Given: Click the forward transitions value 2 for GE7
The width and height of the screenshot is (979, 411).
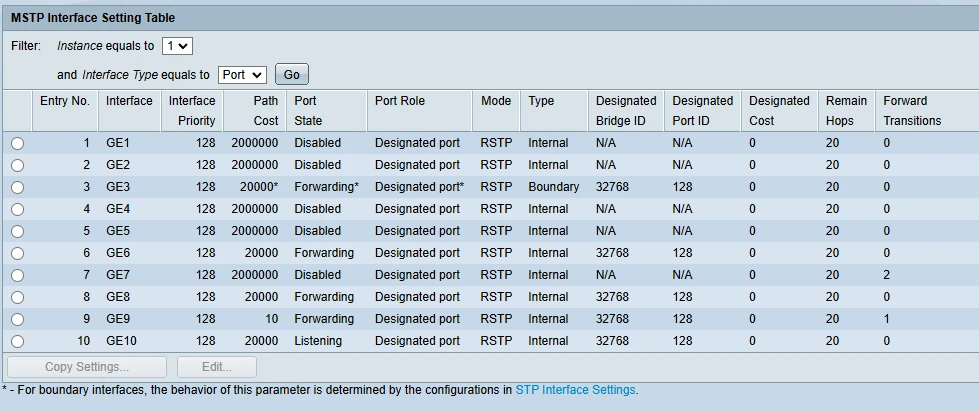Looking at the screenshot, I should pos(887,275).
